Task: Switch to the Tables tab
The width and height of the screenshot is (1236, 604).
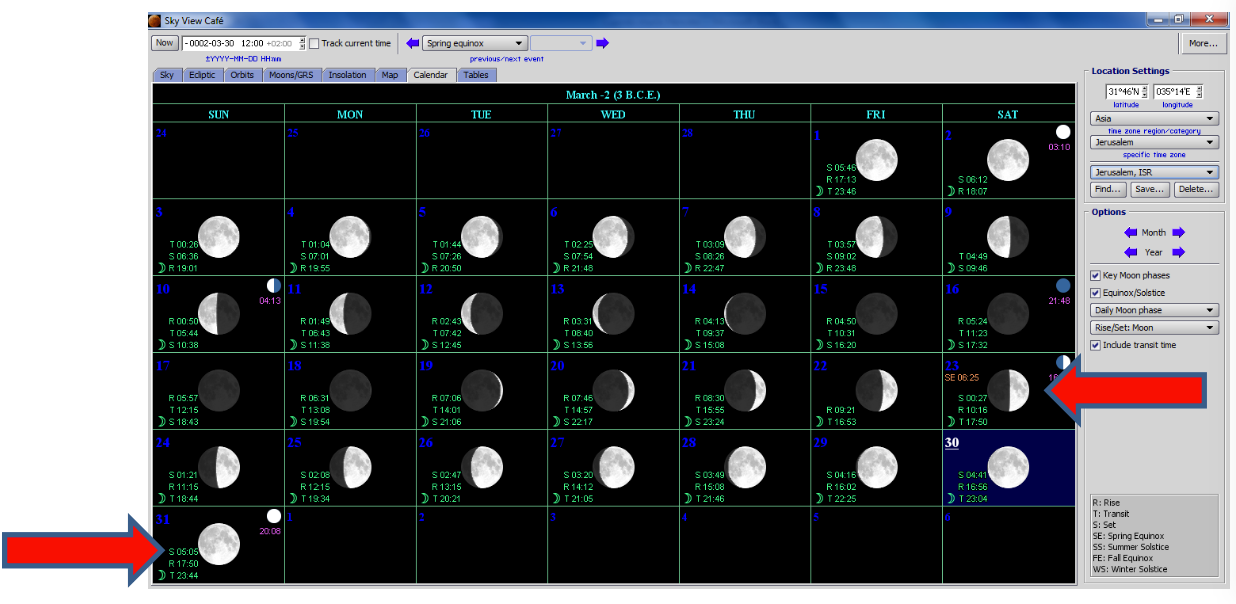Action: [476, 74]
